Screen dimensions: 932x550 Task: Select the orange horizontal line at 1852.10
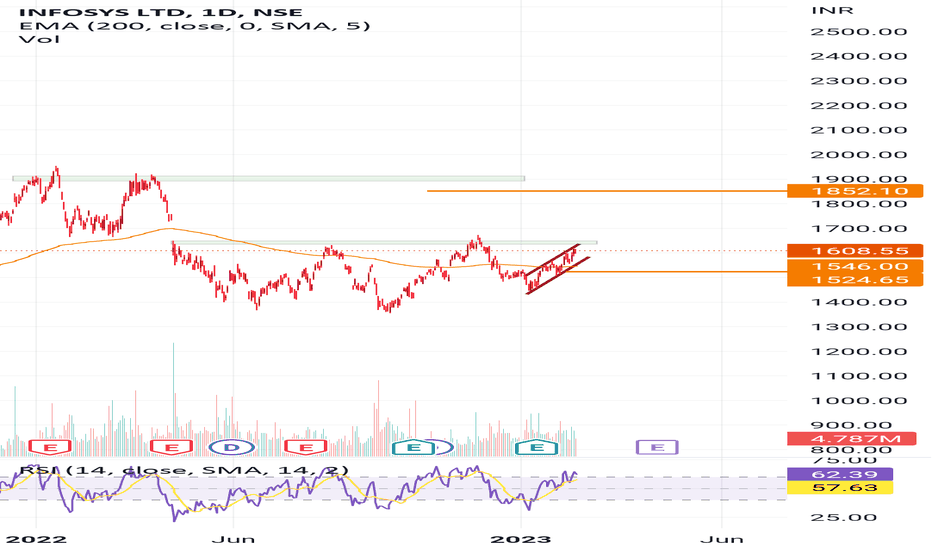606,191
